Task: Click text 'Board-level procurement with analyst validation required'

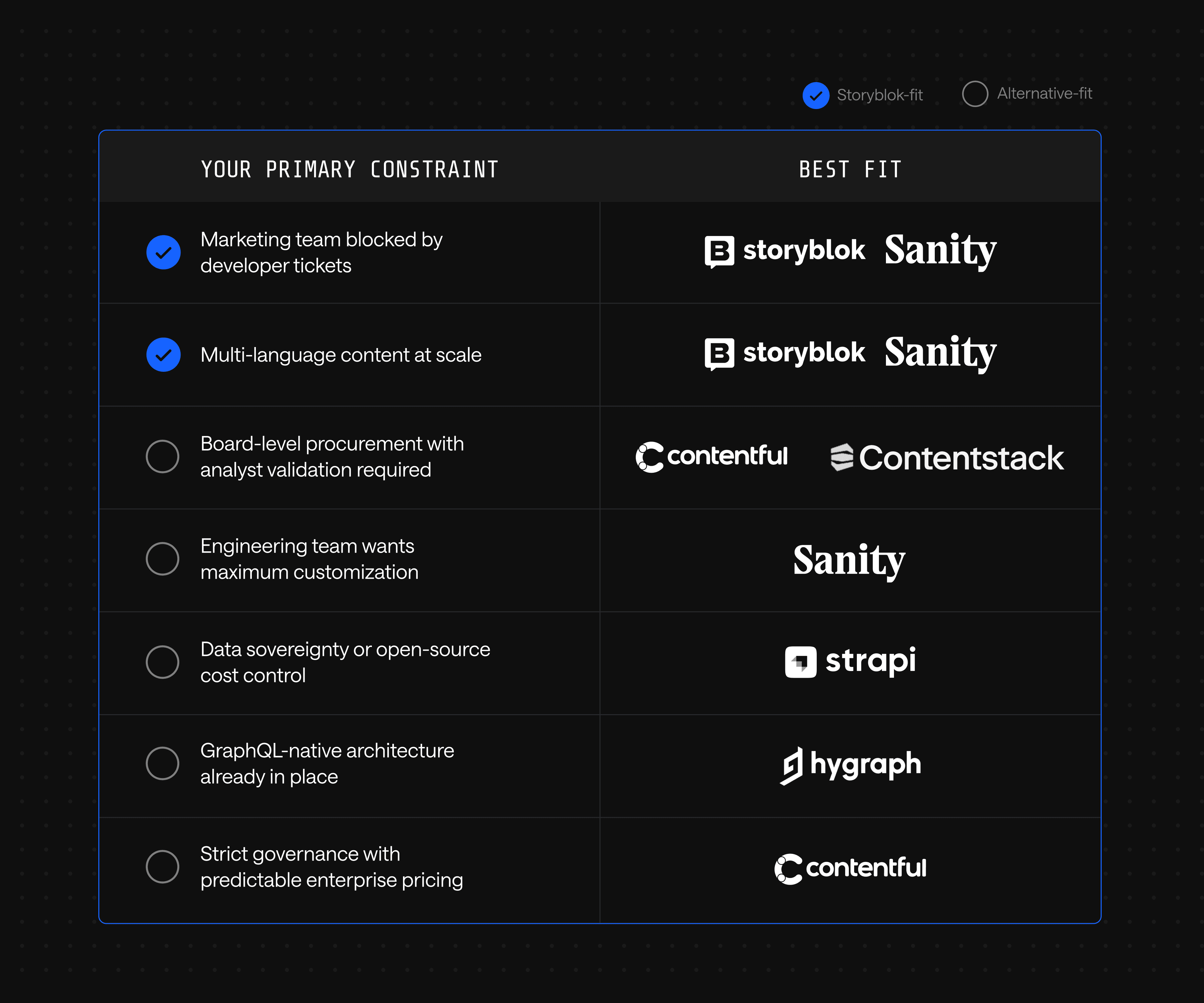Action: [332, 457]
